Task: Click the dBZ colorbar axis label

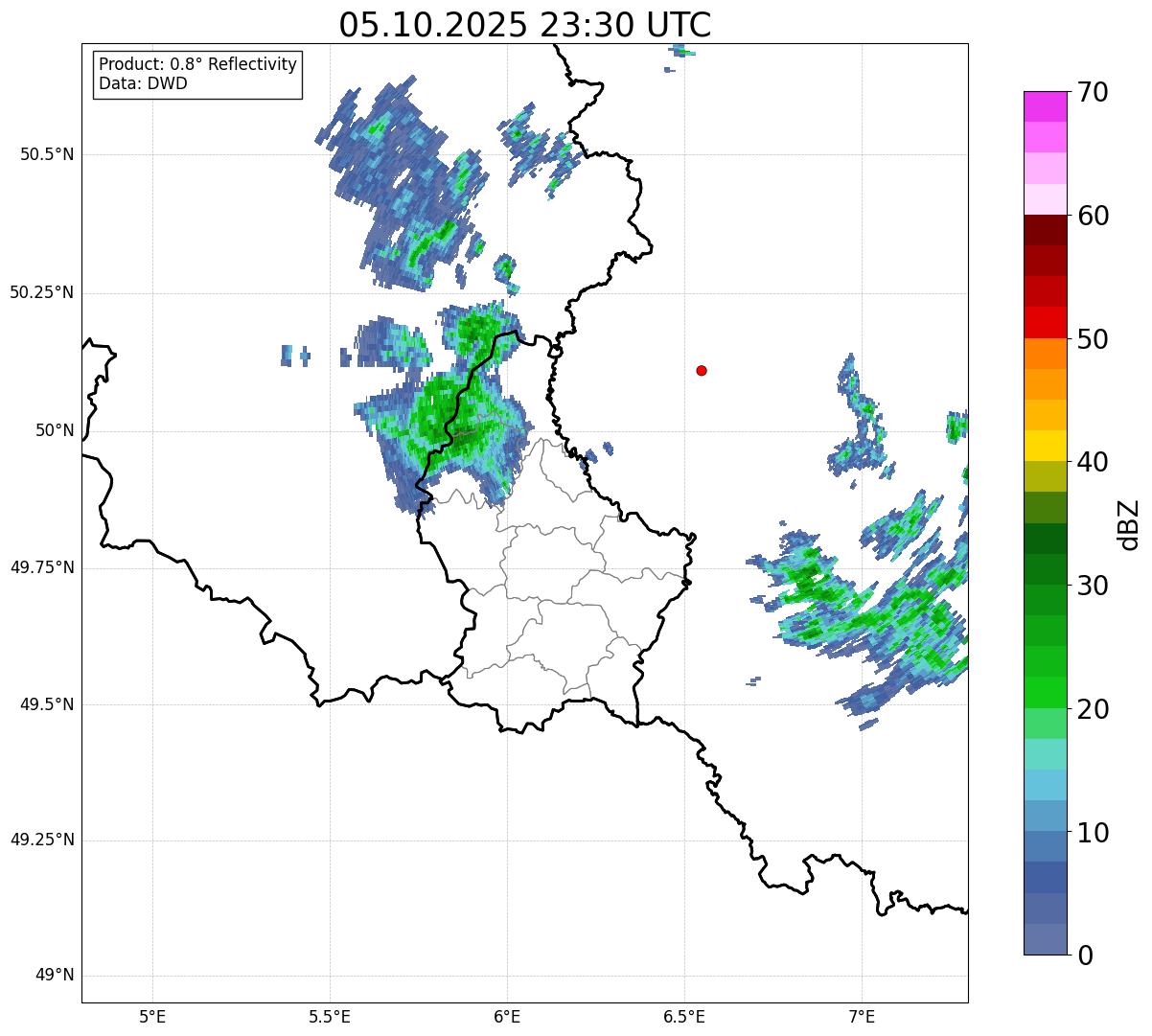Action: (1129, 524)
